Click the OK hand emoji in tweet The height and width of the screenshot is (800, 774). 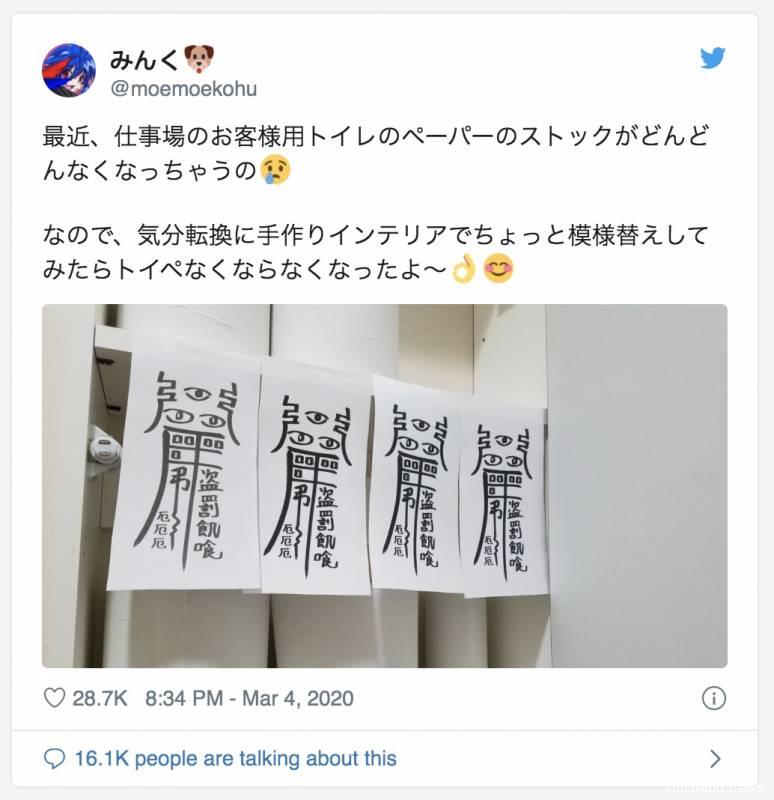[x=464, y=269]
